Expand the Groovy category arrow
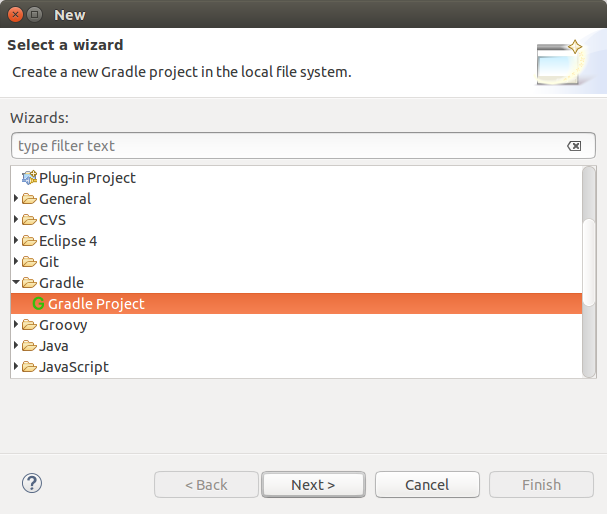607x514 pixels. (16, 324)
